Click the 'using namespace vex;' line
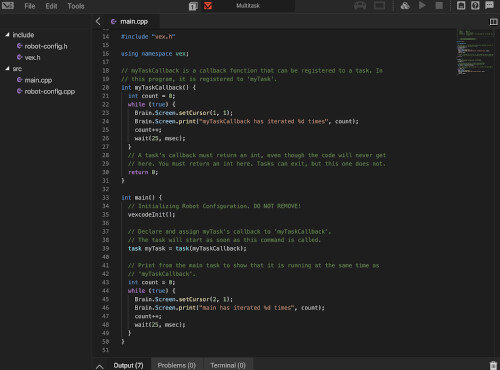The width and height of the screenshot is (500, 370). tap(155, 54)
